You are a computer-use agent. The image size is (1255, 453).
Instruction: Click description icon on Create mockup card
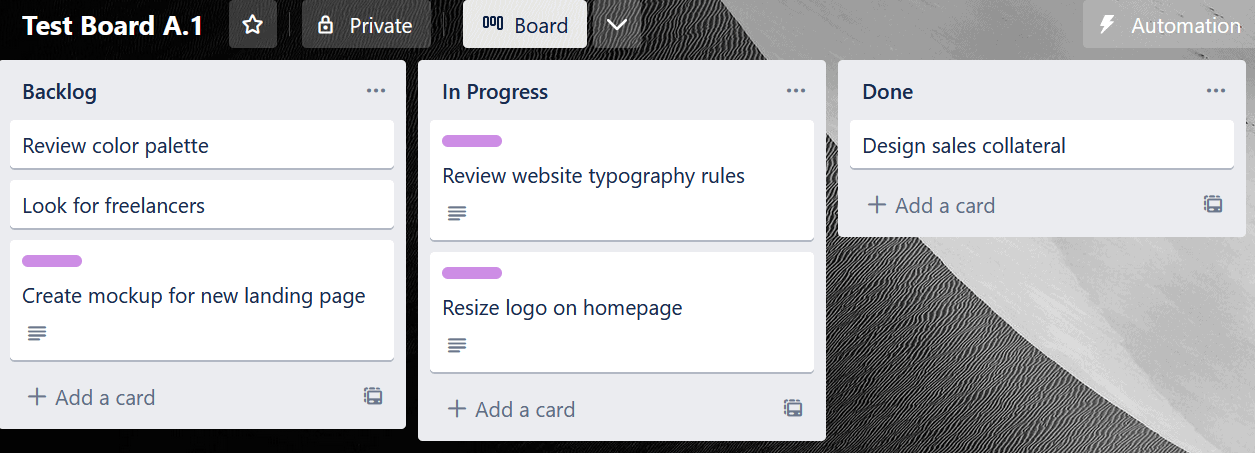pos(37,334)
